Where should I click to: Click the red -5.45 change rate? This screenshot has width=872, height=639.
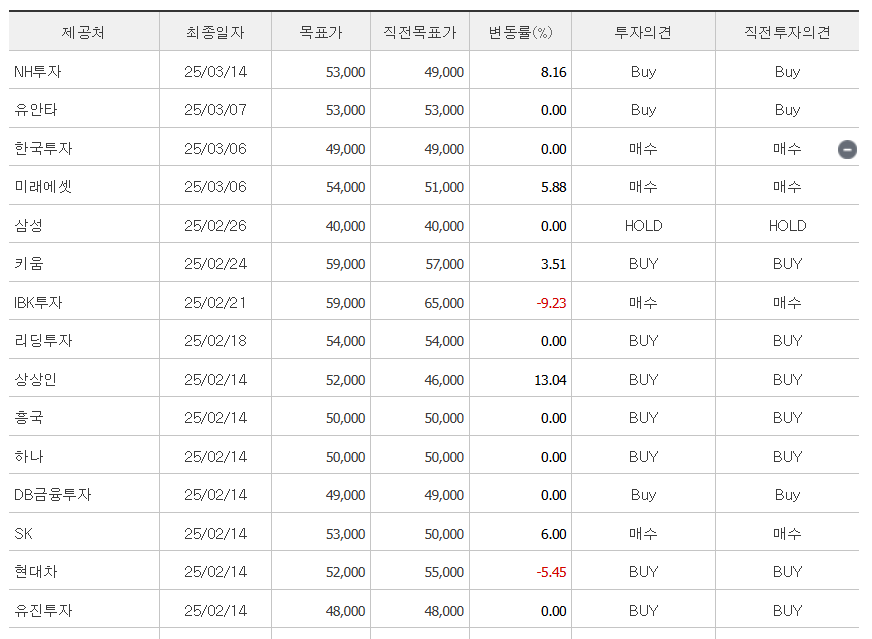[x=551, y=572]
